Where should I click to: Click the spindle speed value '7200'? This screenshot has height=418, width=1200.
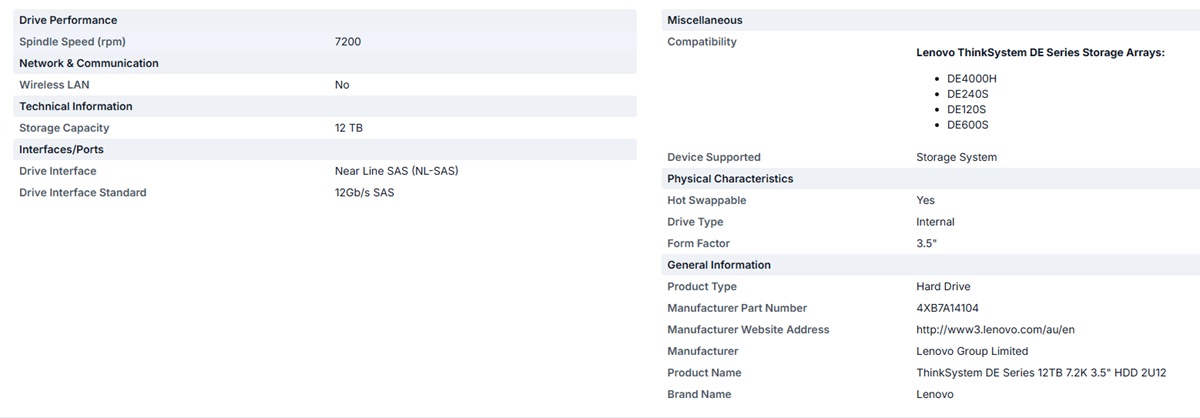348,42
